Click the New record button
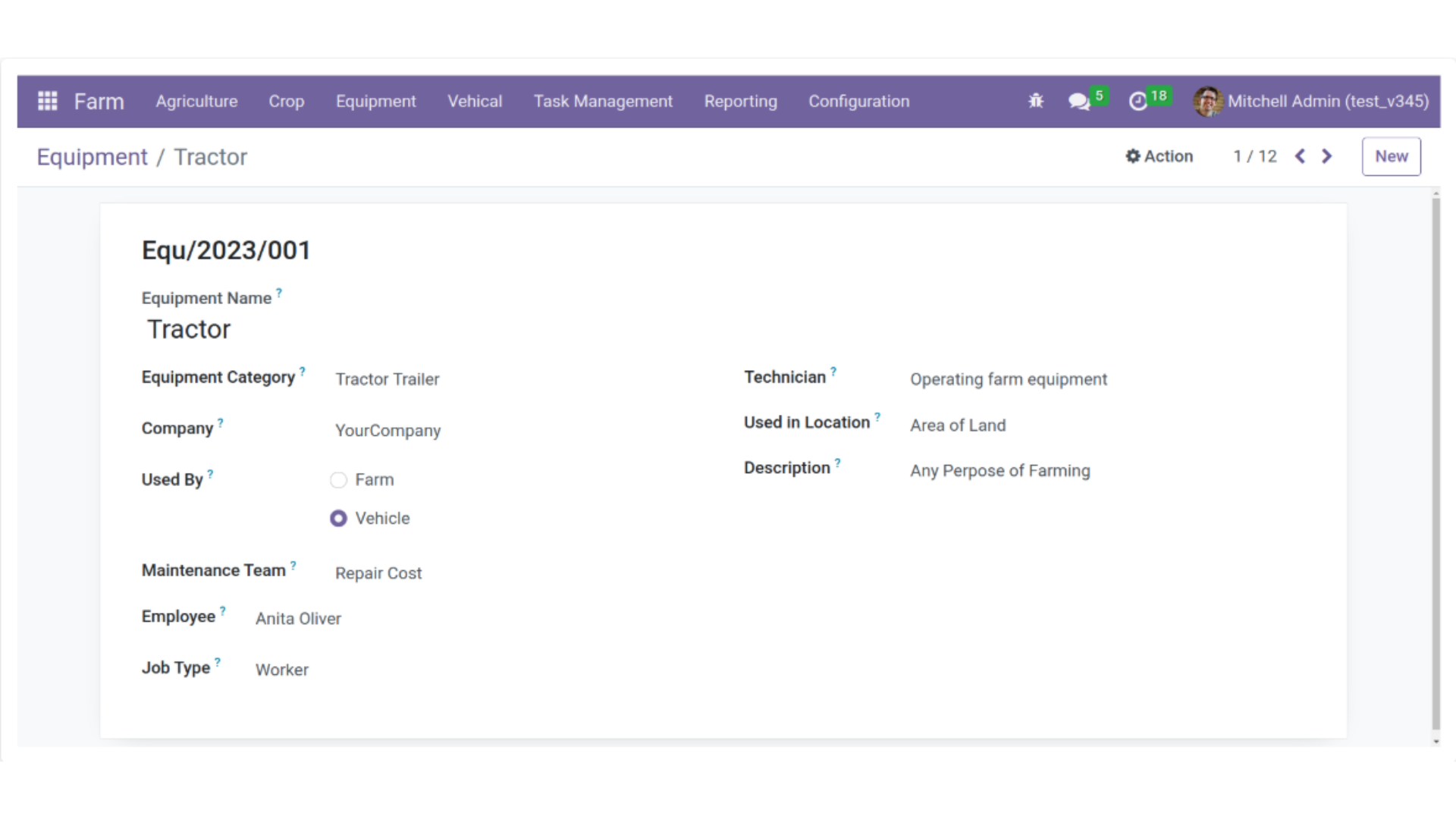The width and height of the screenshot is (1456, 819). point(1391,156)
